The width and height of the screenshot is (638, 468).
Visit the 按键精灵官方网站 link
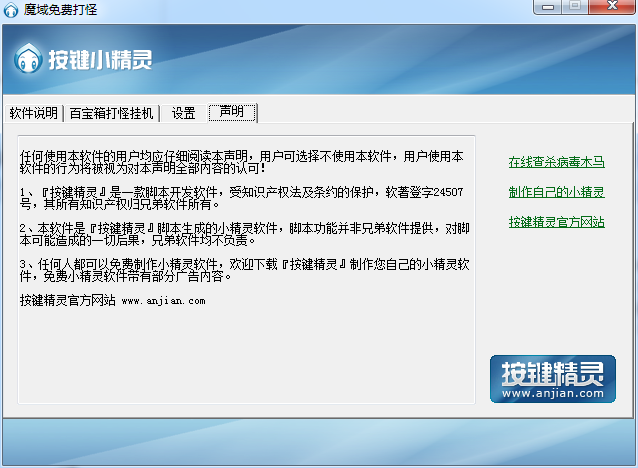(556, 222)
